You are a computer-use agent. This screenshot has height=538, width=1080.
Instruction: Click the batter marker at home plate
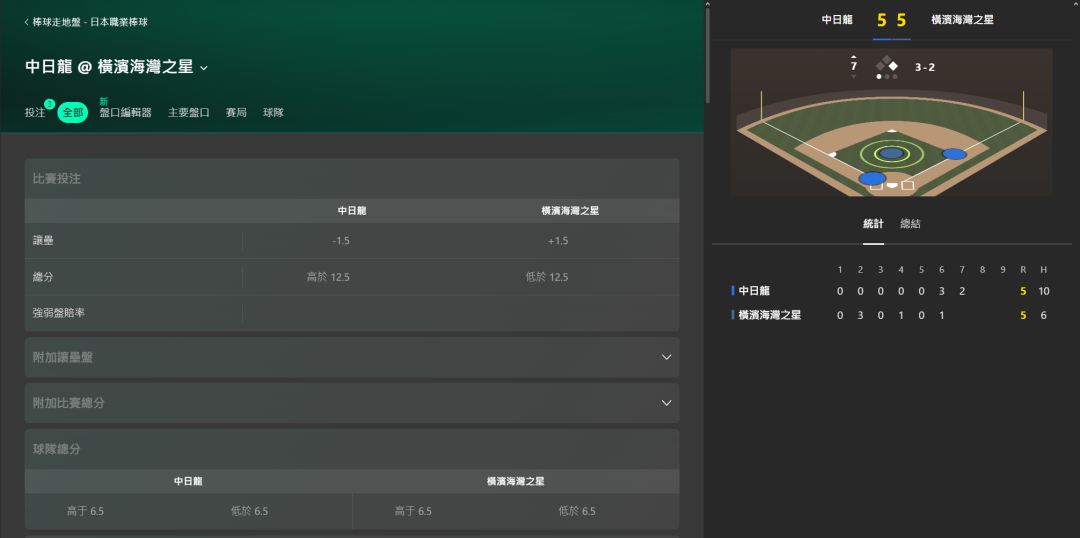click(x=872, y=178)
